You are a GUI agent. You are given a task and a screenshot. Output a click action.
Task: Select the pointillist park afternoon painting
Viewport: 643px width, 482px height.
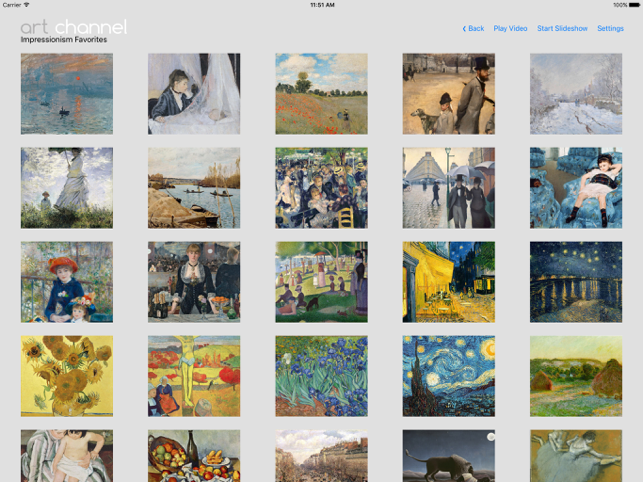click(x=322, y=282)
